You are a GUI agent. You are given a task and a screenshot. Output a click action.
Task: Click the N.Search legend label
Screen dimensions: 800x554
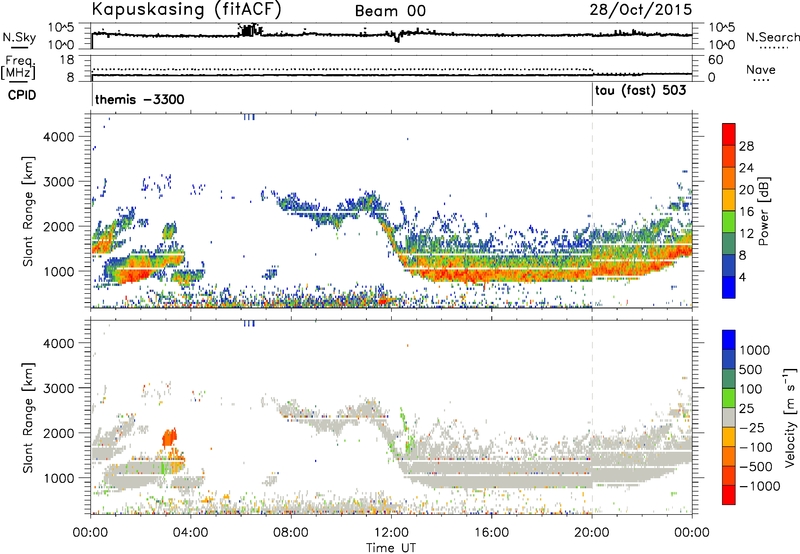[x=772, y=37]
